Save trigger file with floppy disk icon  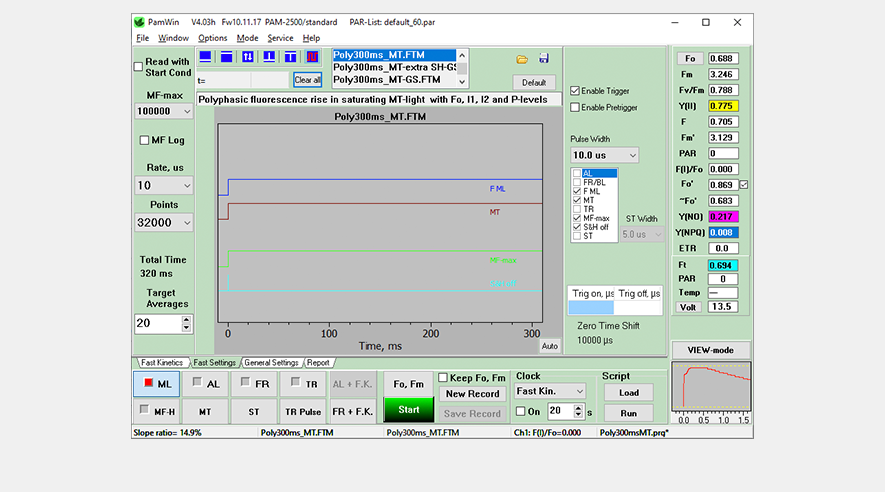click(x=544, y=58)
